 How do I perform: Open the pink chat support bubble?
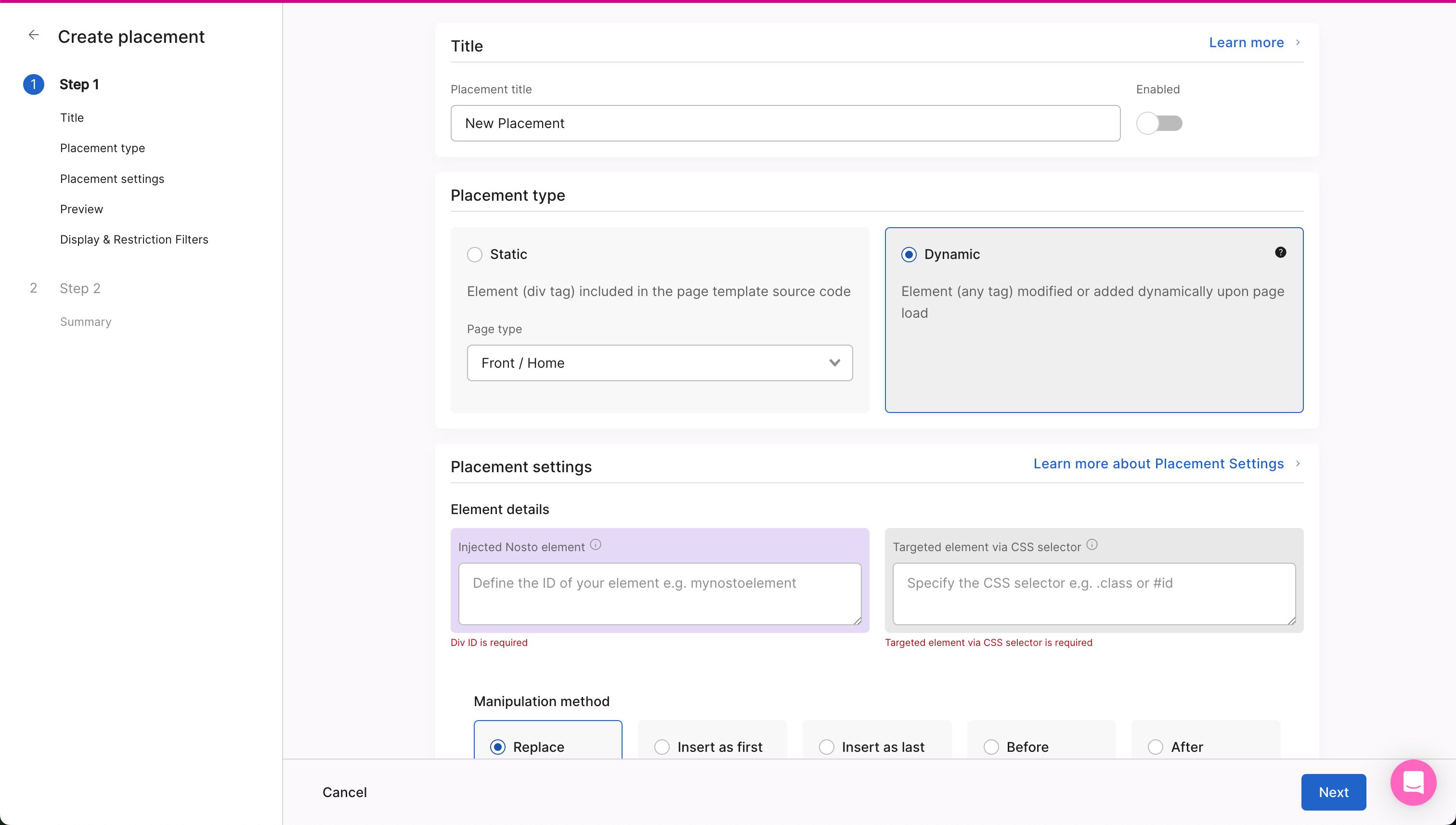click(1413, 783)
